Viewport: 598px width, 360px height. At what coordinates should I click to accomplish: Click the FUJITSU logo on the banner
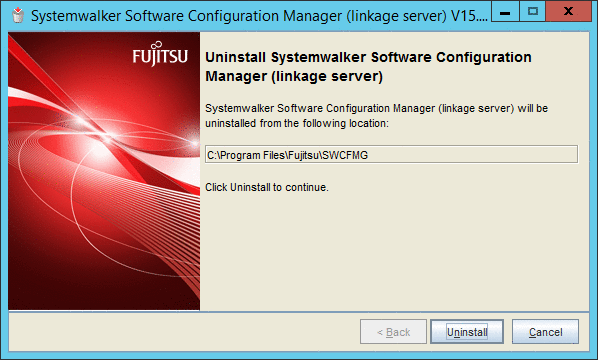coord(160,54)
